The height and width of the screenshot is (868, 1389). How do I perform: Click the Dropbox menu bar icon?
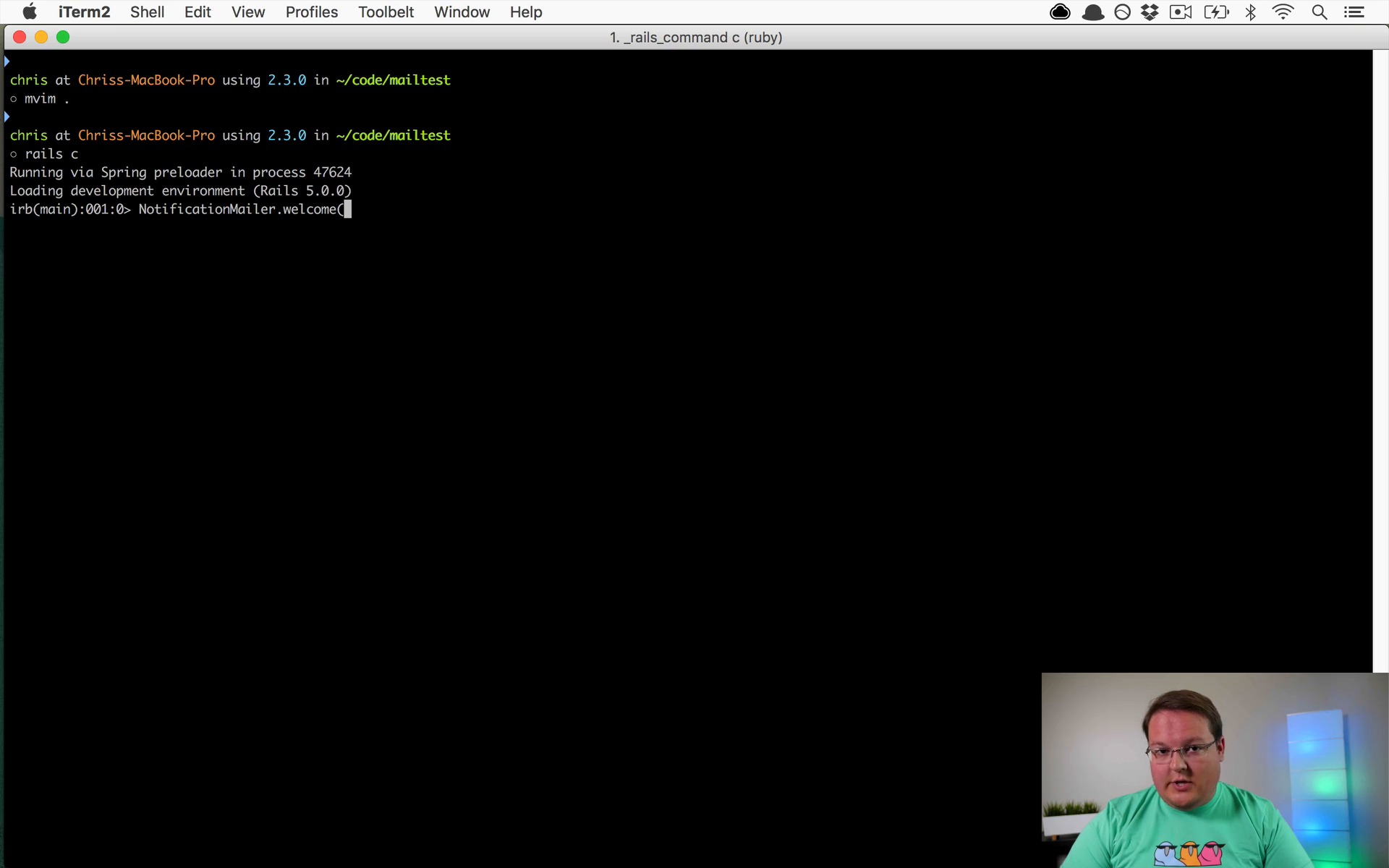[1150, 12]
